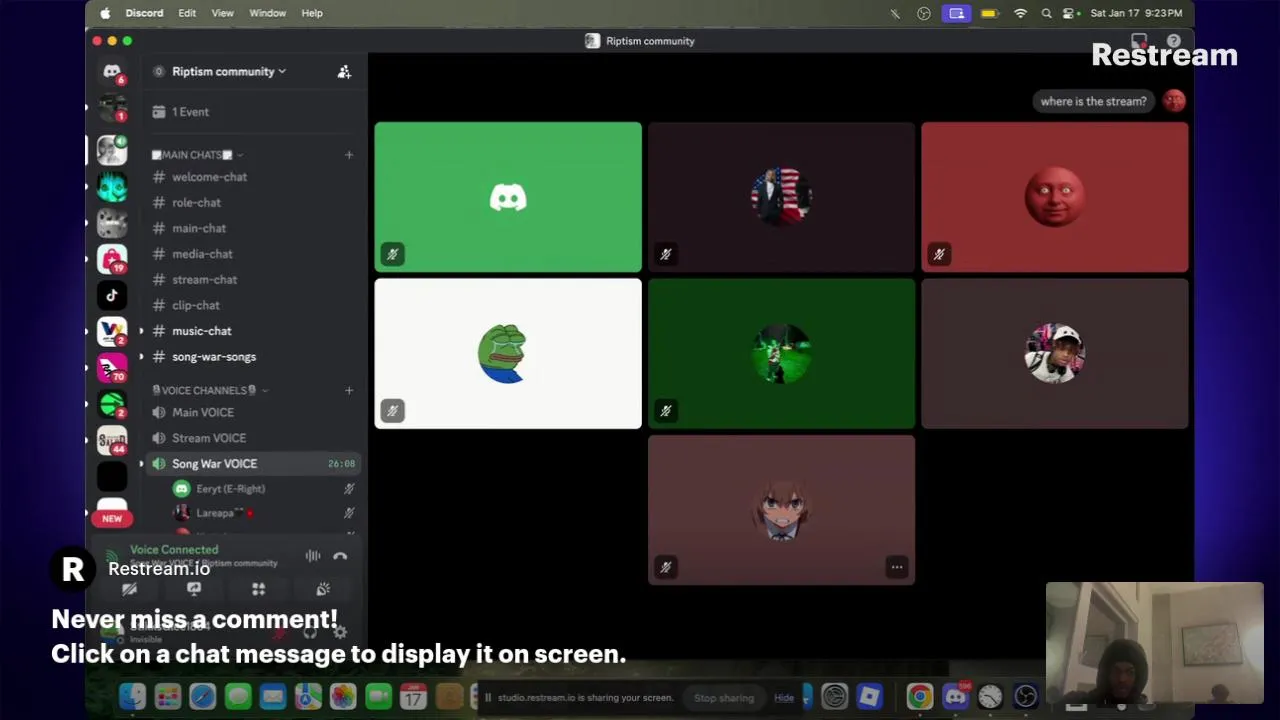The height and width of the screenshot is (720, 1280).
Task: Click the menu bar clock Sat Jan 17 9:23PM
Action: 1136,13
